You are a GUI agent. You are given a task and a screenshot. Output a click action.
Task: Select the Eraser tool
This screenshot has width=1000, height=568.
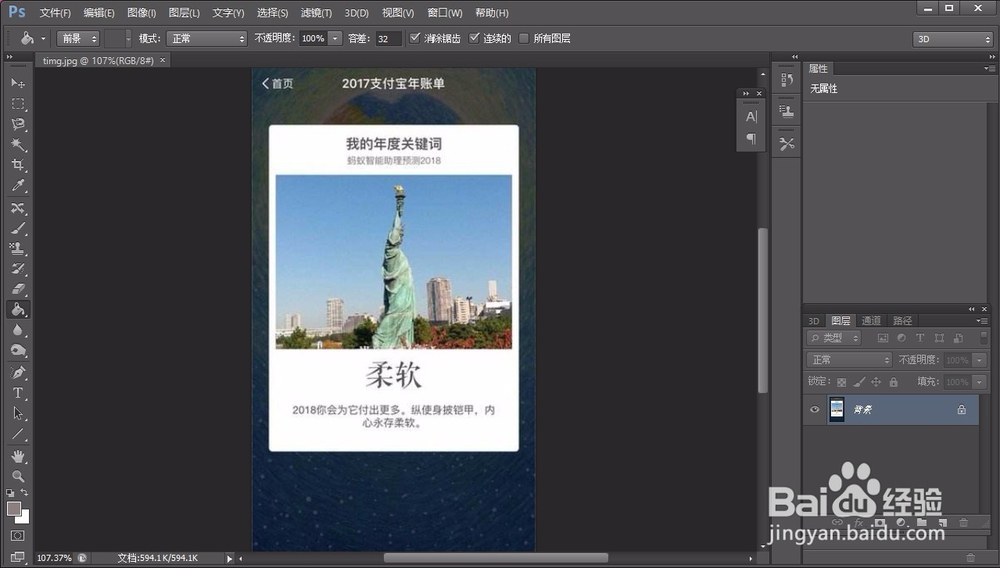[18, 289]
